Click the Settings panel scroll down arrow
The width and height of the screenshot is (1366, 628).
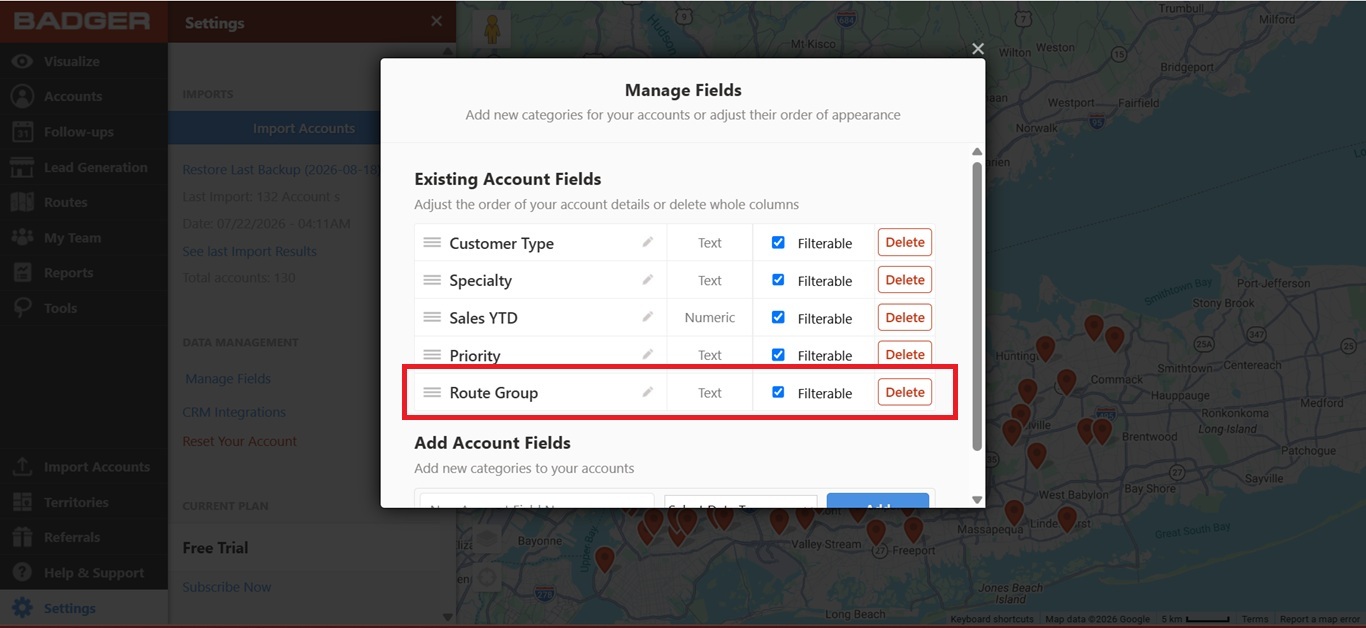(x=448, y=617)
